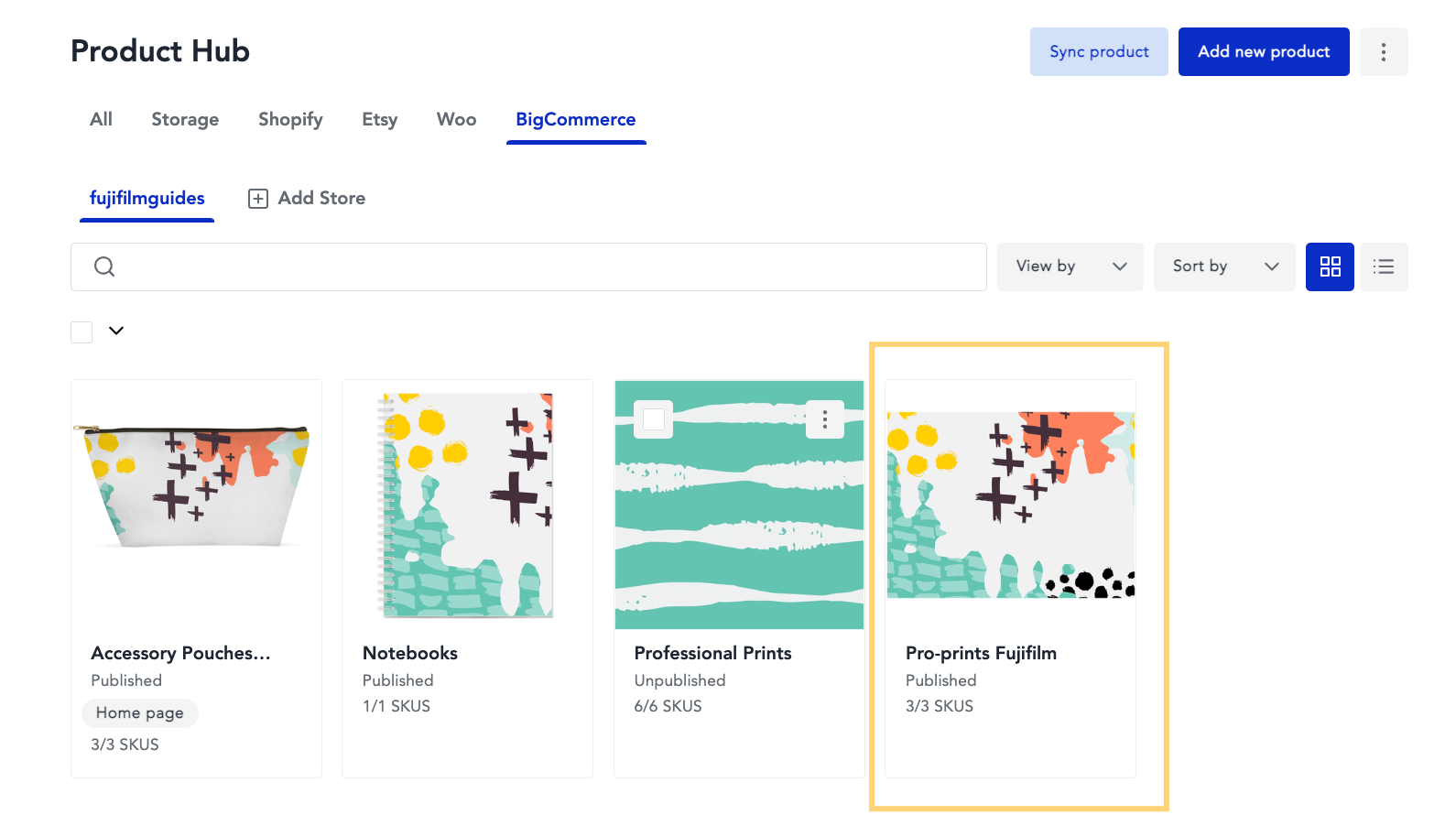
Task: Expand the bulk selection chevron
Action: [116, 331]
